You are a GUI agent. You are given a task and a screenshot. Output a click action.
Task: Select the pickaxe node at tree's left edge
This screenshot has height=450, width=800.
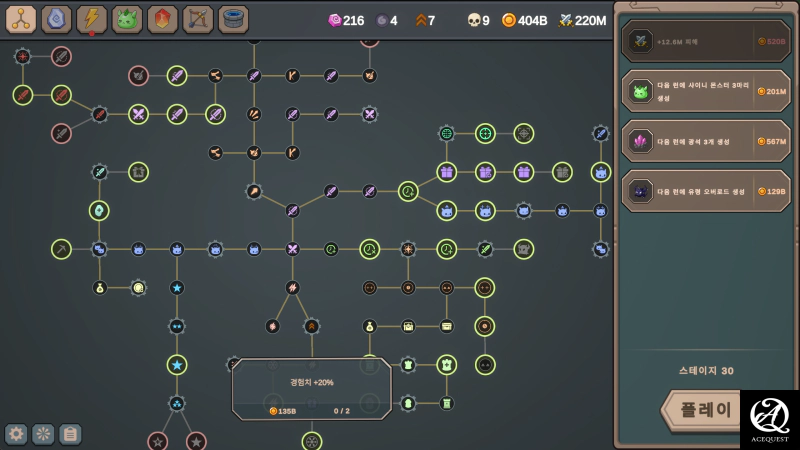coord(61,249)
